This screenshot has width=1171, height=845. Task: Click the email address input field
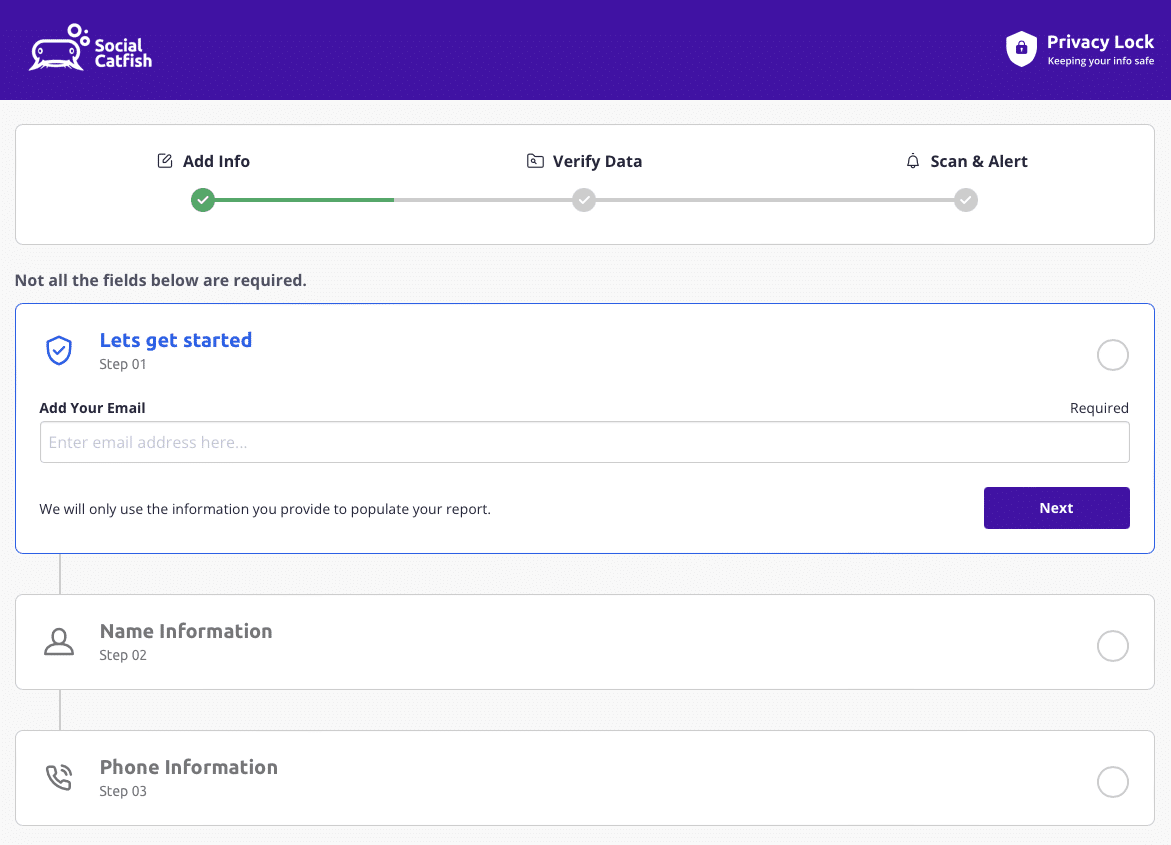point(584,442)
